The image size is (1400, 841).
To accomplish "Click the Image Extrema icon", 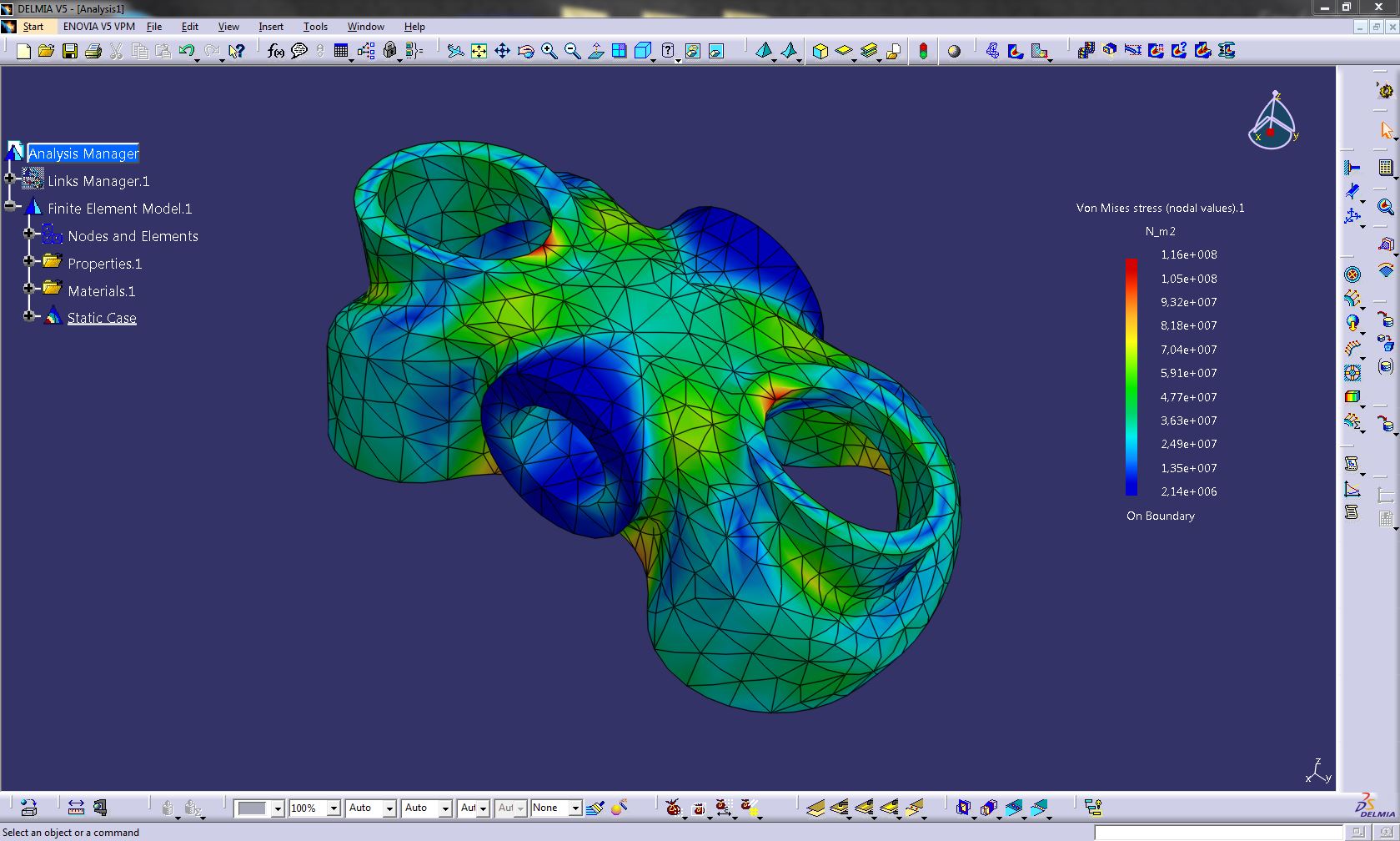I will pos(1156,52).
